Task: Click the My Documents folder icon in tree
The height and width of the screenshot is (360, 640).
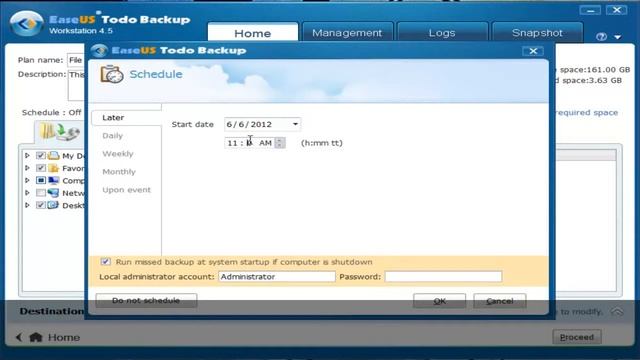Action: point(53,156)
